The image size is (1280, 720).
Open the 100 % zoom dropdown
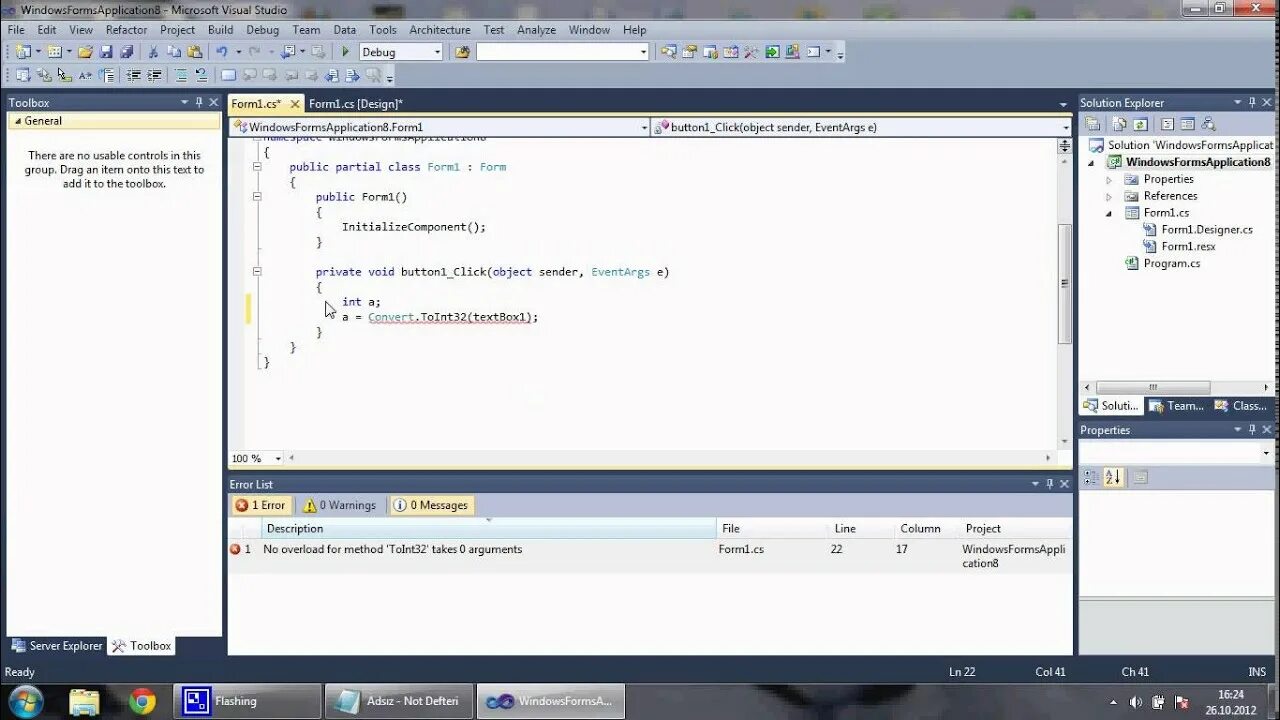tap(278, 459)
